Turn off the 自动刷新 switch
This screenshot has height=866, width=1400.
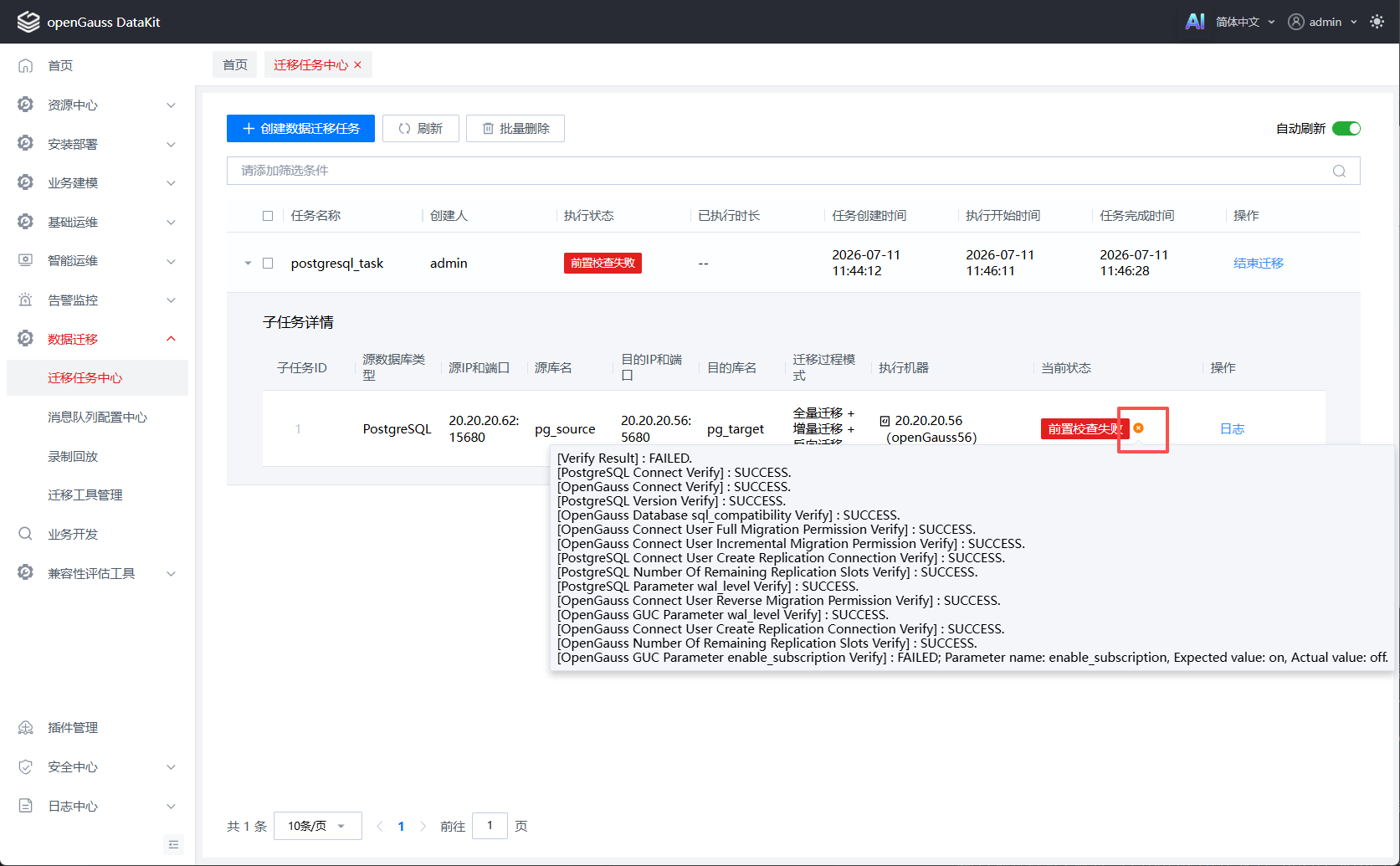[x=1346, y=128]
